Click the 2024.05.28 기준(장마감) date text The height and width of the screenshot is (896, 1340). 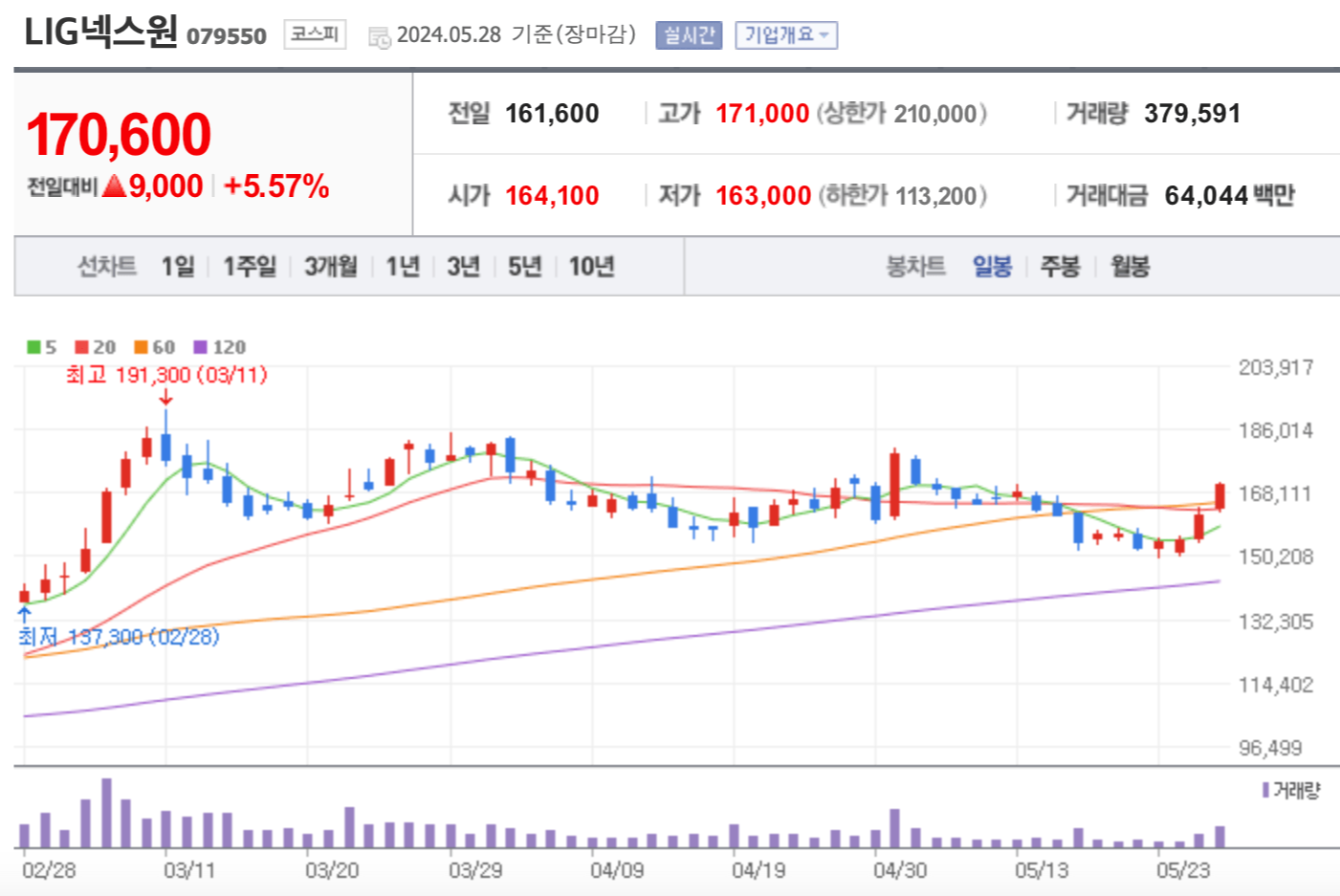pyautogui.click(x=516, y=35)
